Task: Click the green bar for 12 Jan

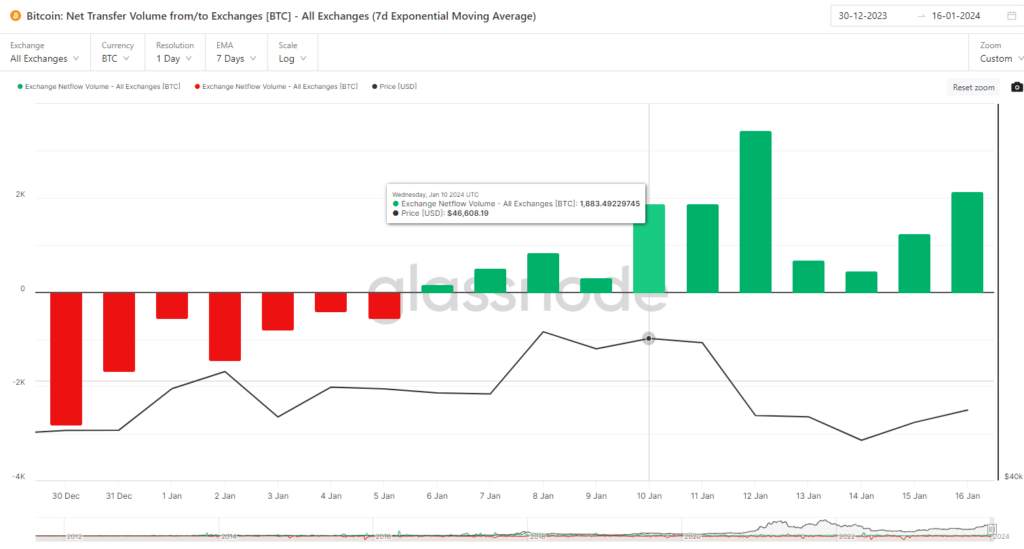Action: 756,212
